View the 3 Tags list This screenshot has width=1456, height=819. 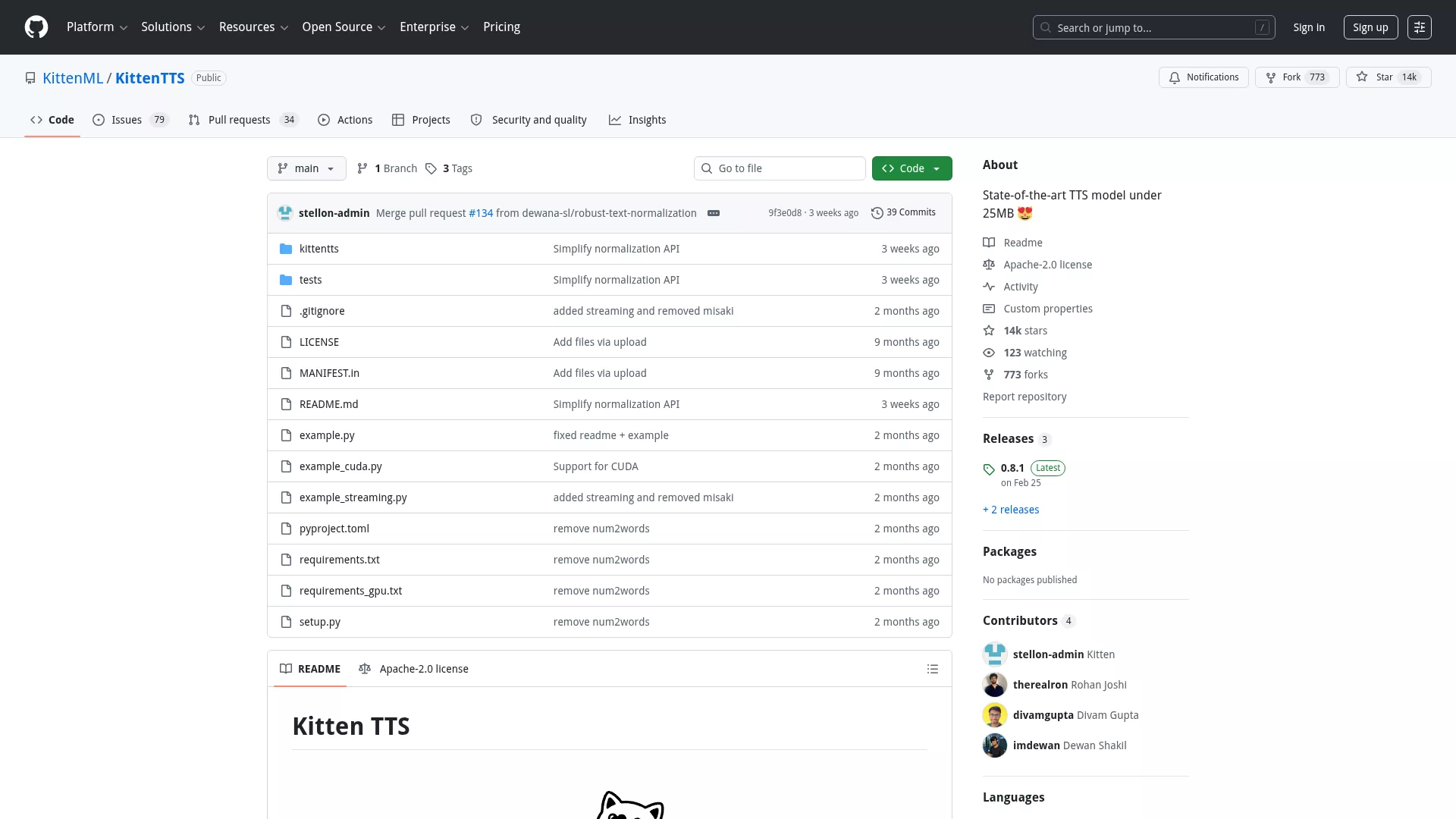449,168
